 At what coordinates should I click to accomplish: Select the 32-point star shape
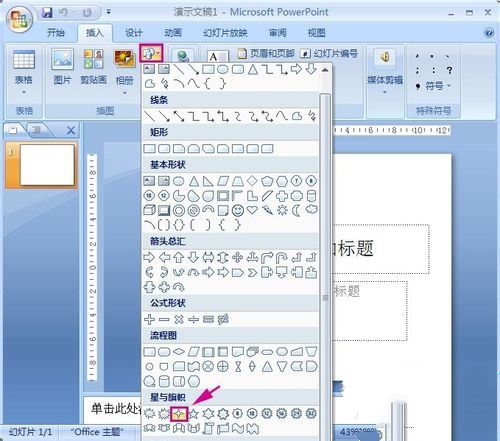click(x=311, y=414)
